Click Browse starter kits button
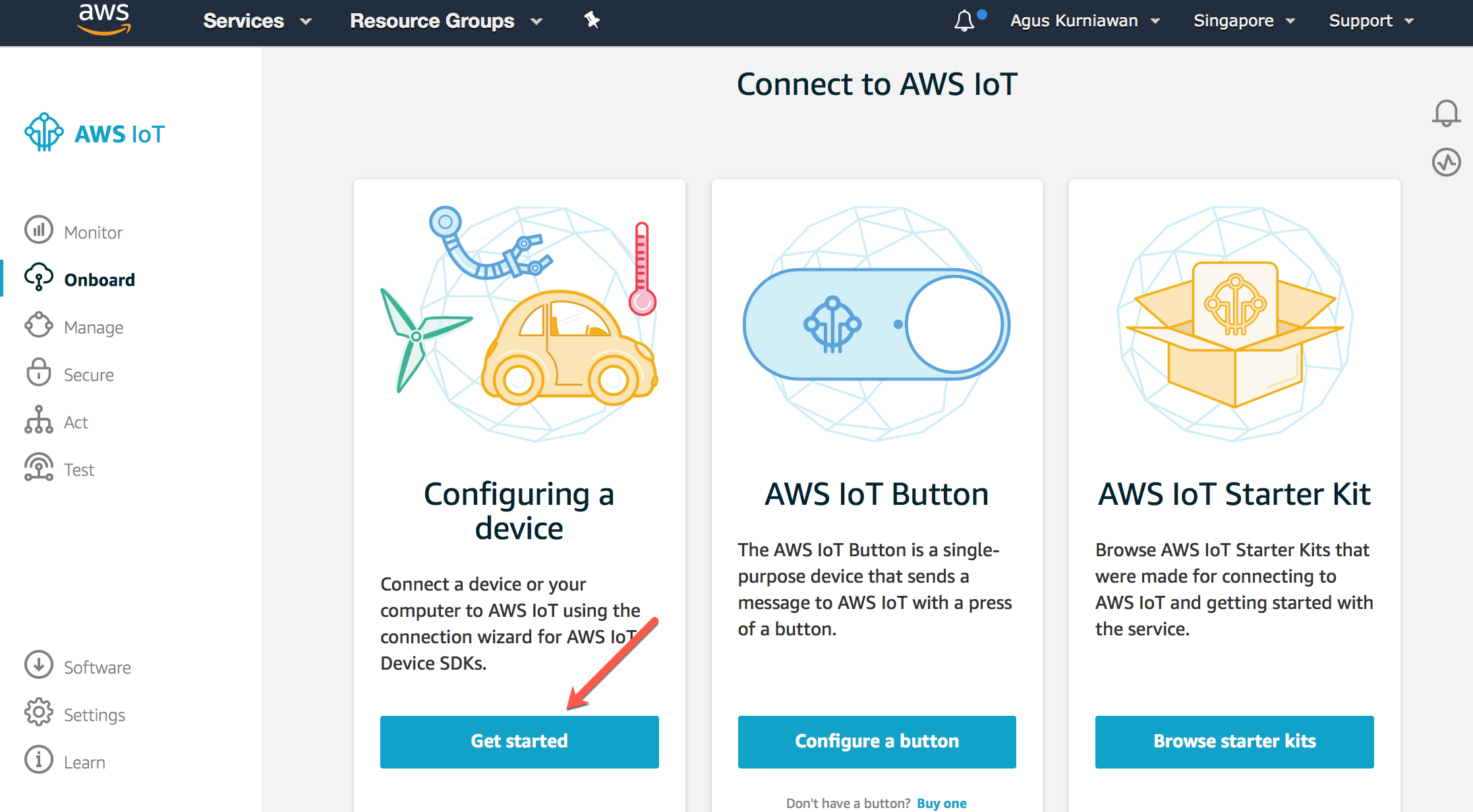This screenshot has height=812, width=1473. click(x=1234, y=741)
